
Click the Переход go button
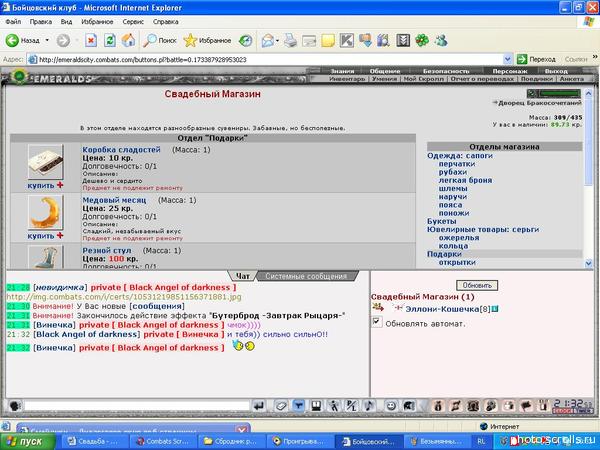point(536,59)
